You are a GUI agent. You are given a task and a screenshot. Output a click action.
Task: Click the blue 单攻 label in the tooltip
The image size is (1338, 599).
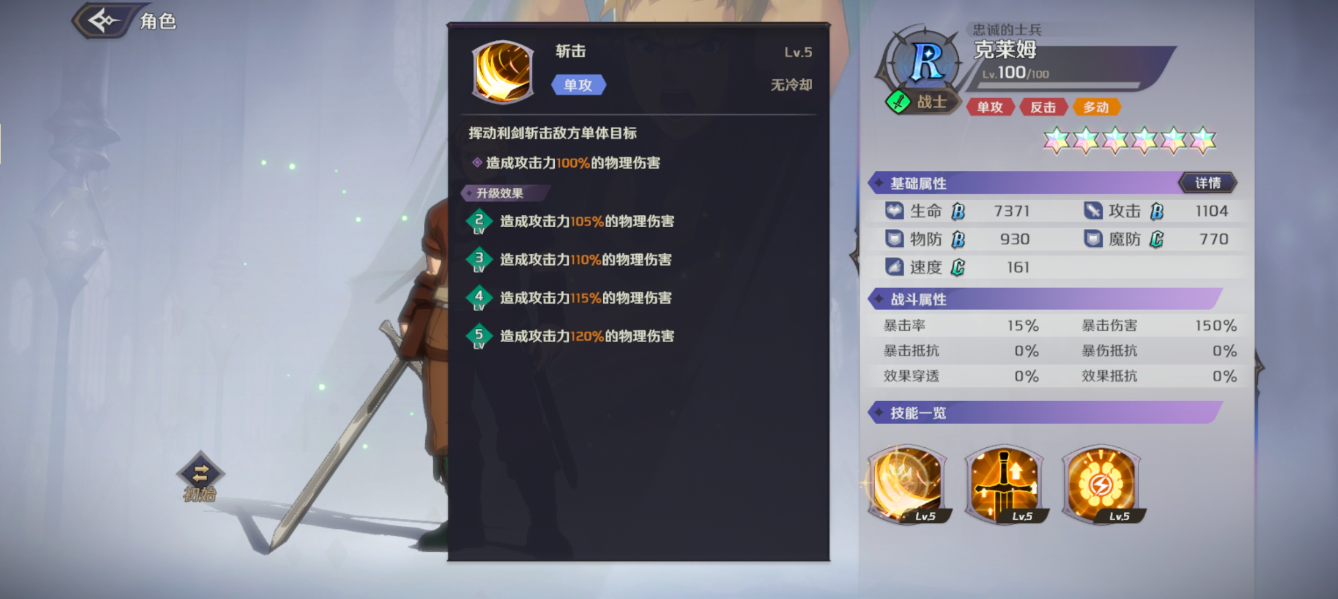click(x=578, y=85)
